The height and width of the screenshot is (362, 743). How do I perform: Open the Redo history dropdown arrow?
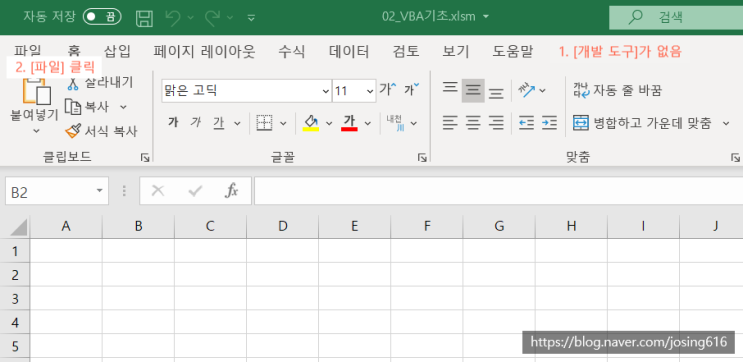tap(230, 18)
